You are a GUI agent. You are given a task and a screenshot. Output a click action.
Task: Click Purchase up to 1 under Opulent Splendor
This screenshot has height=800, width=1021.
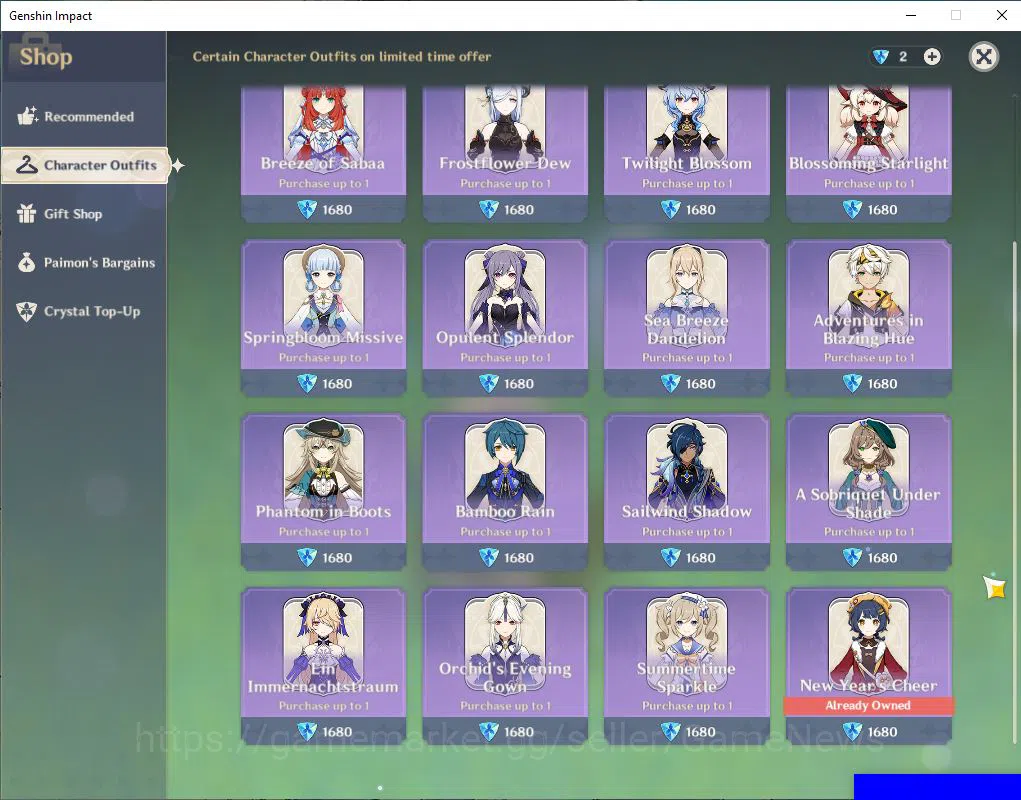[x=505, y=357]
